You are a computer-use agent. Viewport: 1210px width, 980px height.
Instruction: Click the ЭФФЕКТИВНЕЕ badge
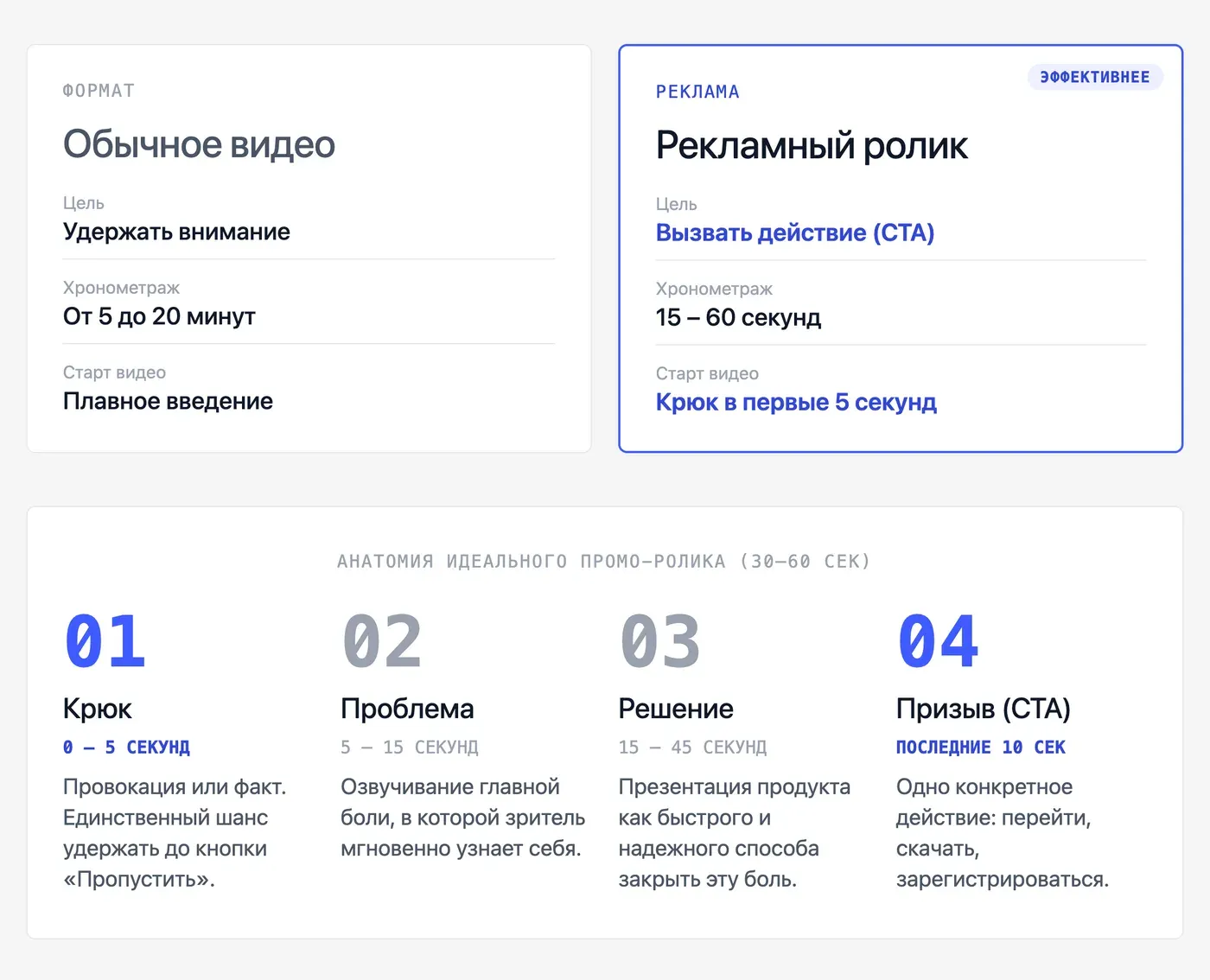[x=1095, y=77]
